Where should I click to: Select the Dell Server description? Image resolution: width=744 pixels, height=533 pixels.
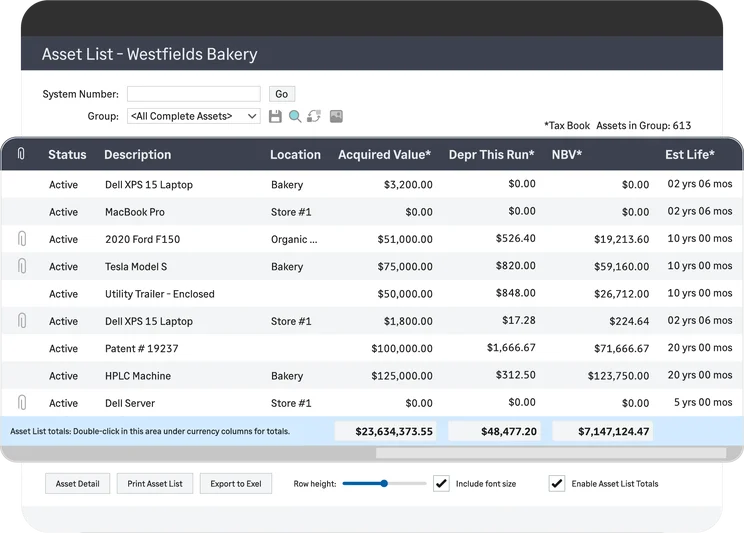click(x=130, y=403)
